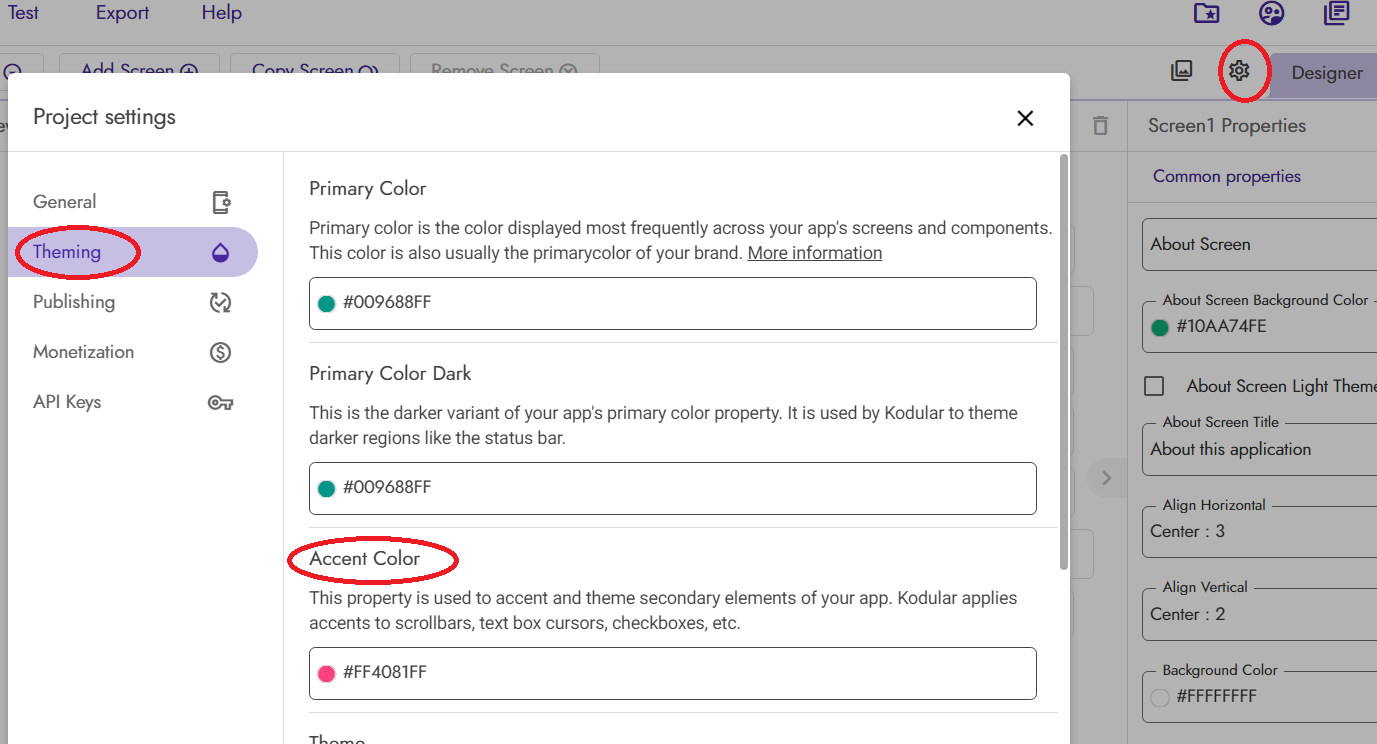This screenshot has width=1377, height=744.
Task: Open the More information link
Action: coord(815,253)
